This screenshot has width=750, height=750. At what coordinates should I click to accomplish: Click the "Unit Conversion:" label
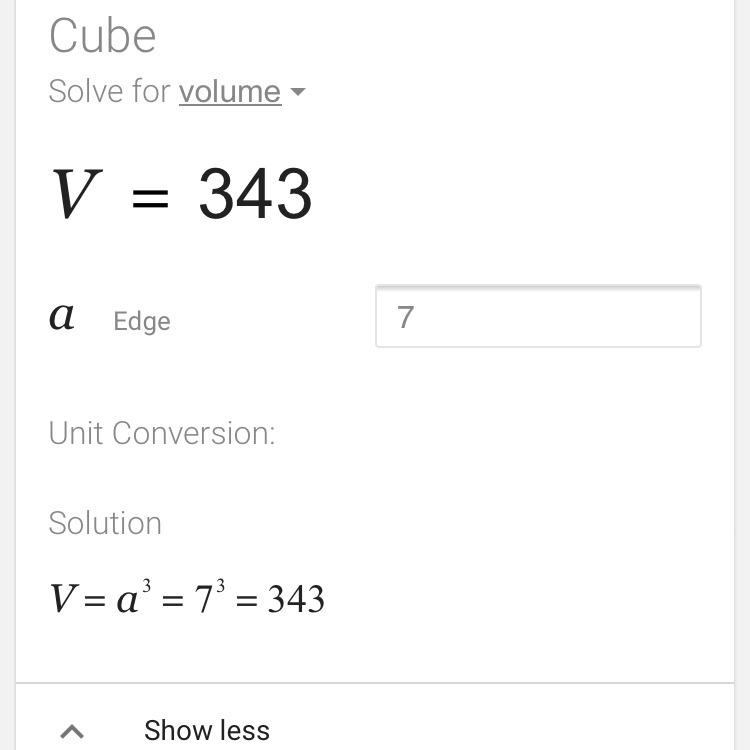162,433
